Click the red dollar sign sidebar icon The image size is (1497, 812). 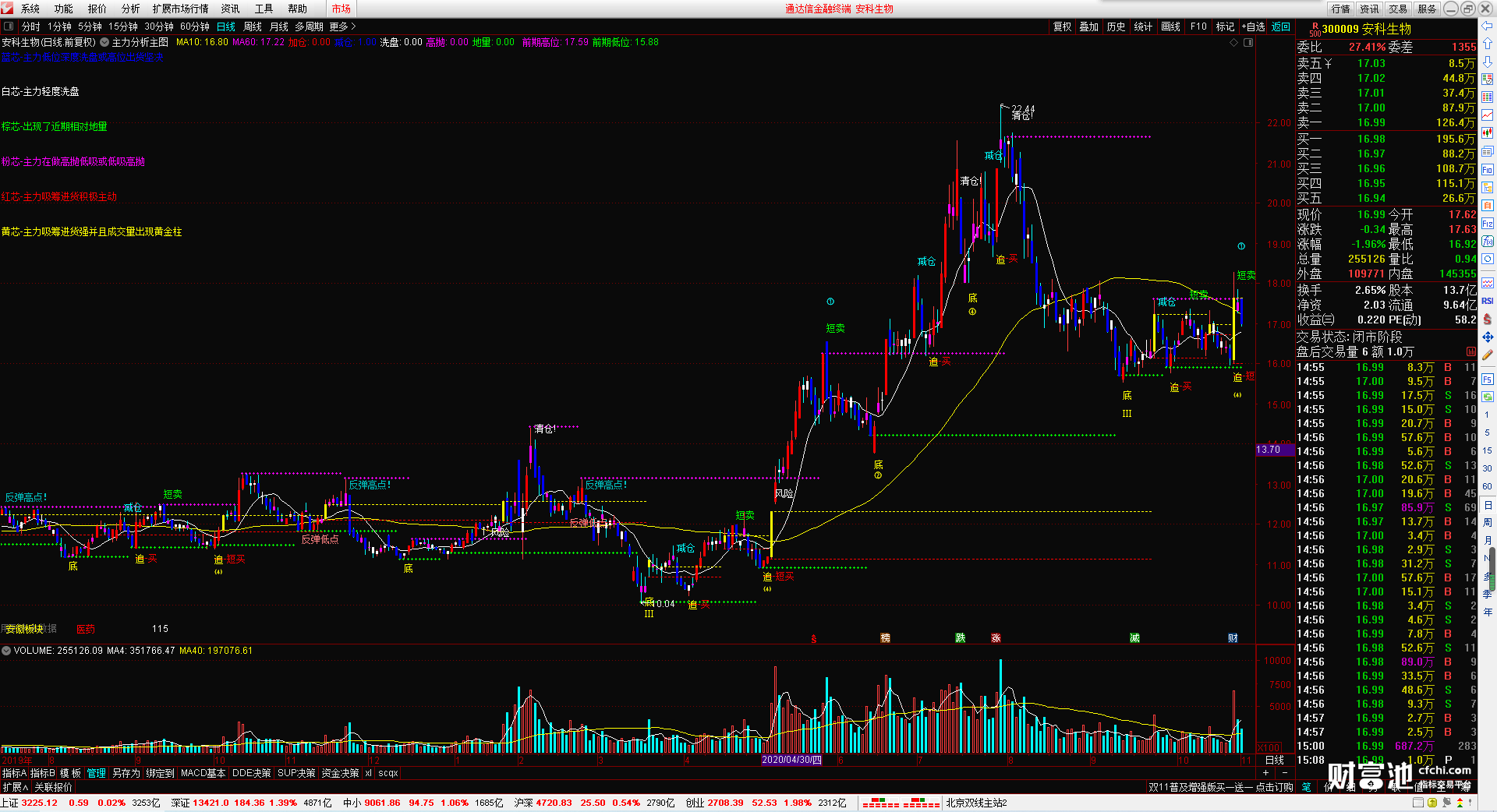coord(1488,320)
